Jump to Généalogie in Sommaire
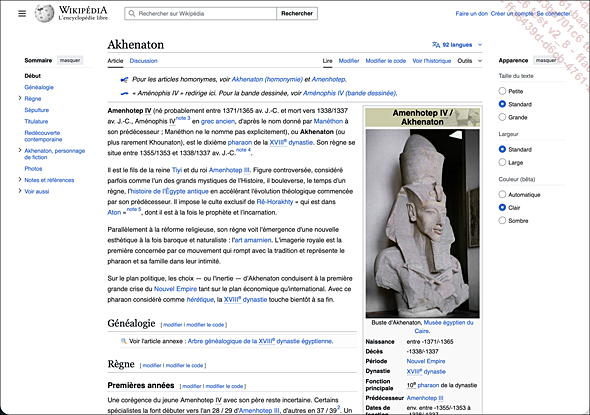The image size is (590, 415). click(x=39, y=87)
